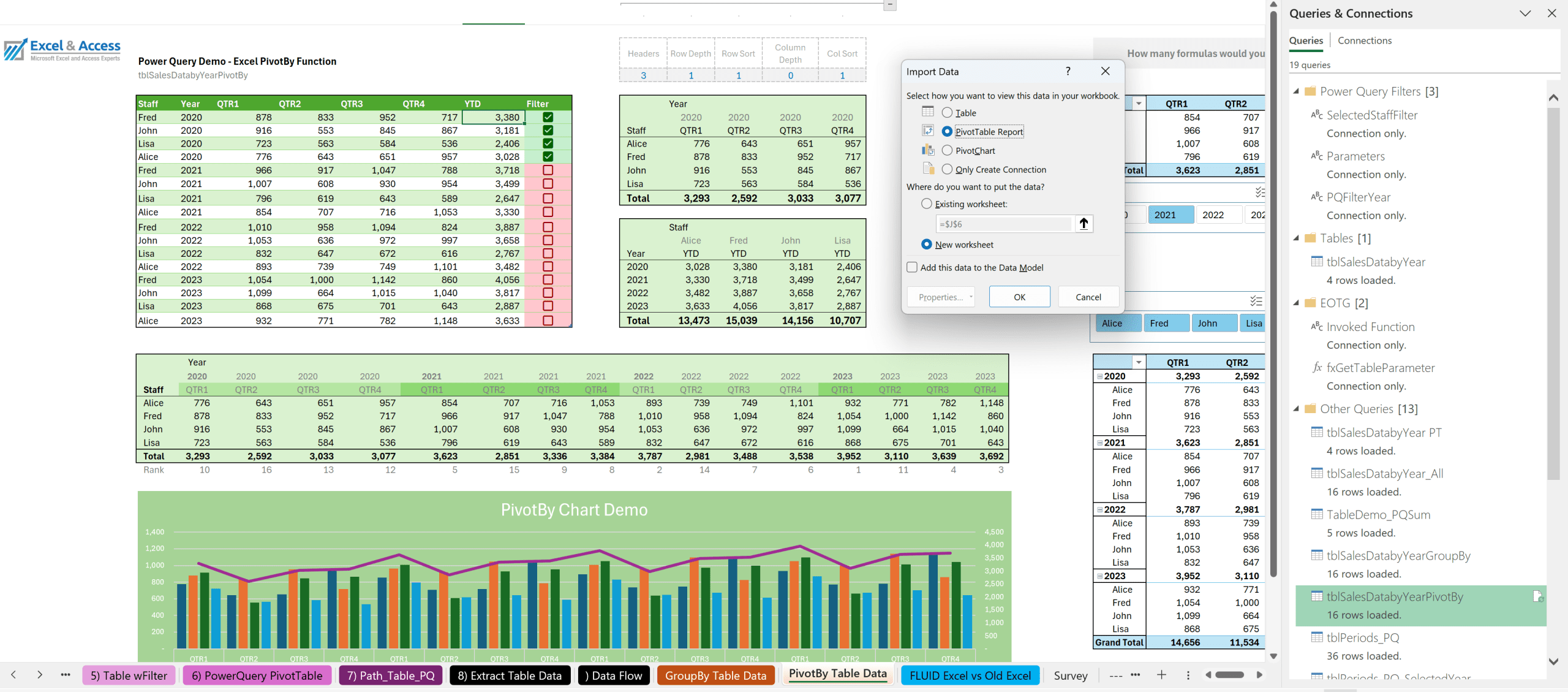Cancel the Import Data dialog

(x=1088, y=297)
